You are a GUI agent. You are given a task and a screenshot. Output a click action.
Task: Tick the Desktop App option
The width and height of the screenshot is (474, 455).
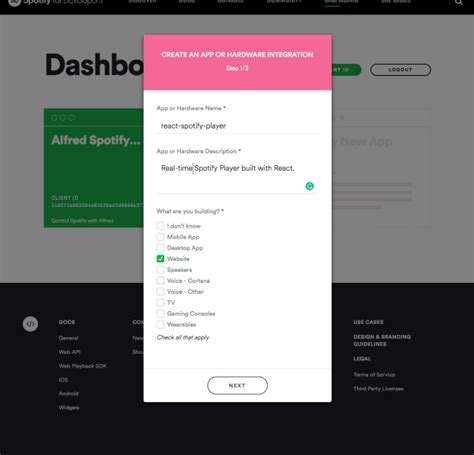tap(160, 248)
